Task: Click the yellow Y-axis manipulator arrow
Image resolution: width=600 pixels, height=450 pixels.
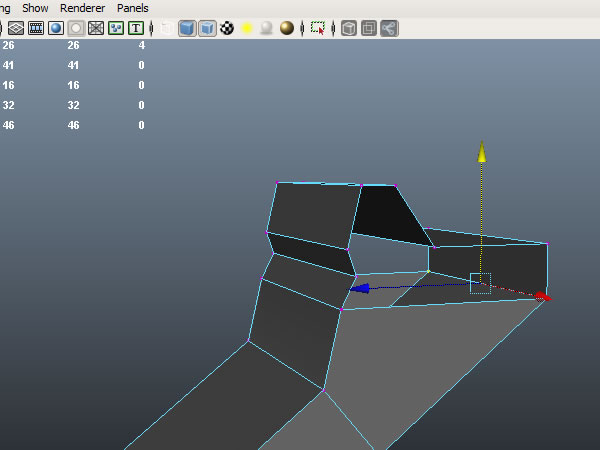Action: point(482,152)
